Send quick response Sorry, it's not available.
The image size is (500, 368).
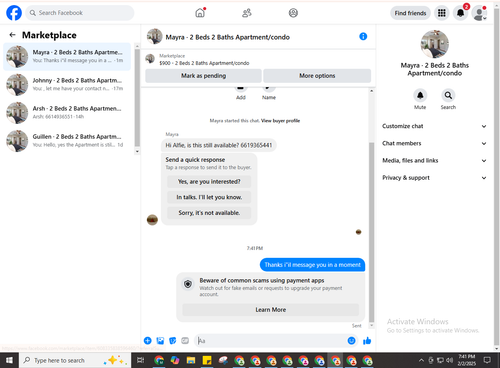[x=209, y=213]
